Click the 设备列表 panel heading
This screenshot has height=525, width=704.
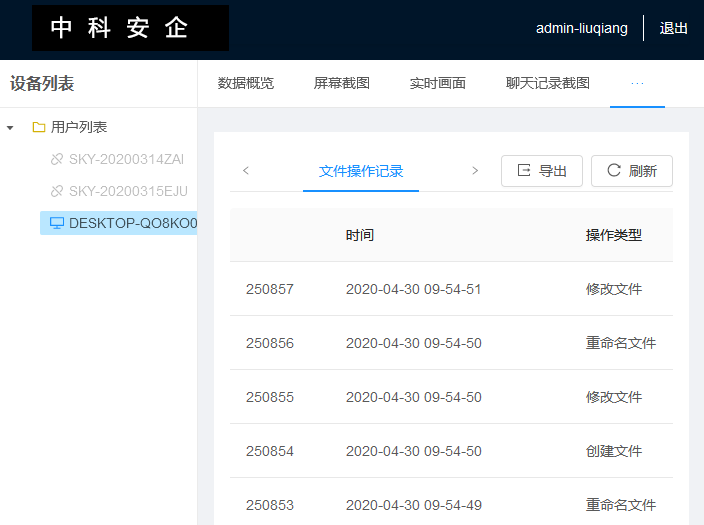click(x=42, y=84)
